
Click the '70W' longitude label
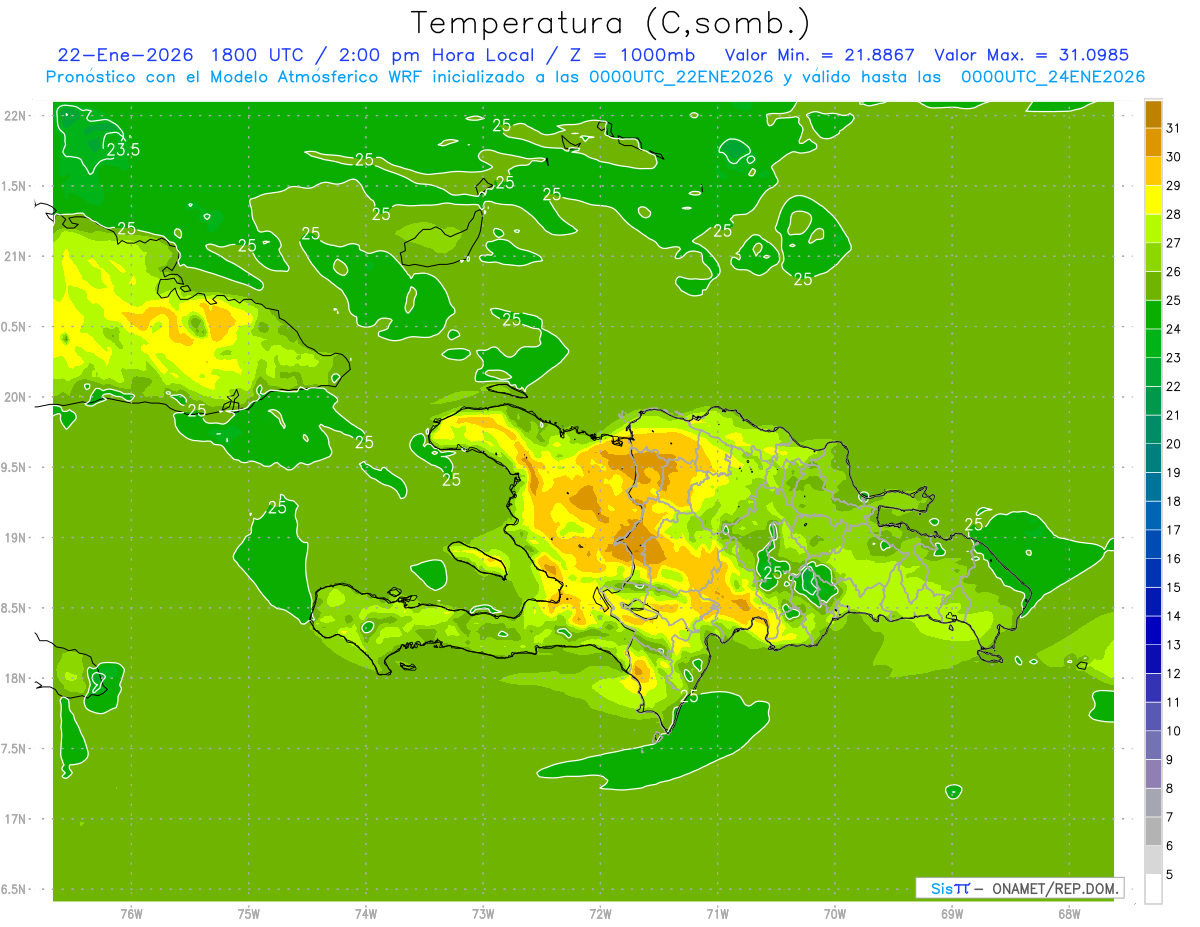click(835, 914)
